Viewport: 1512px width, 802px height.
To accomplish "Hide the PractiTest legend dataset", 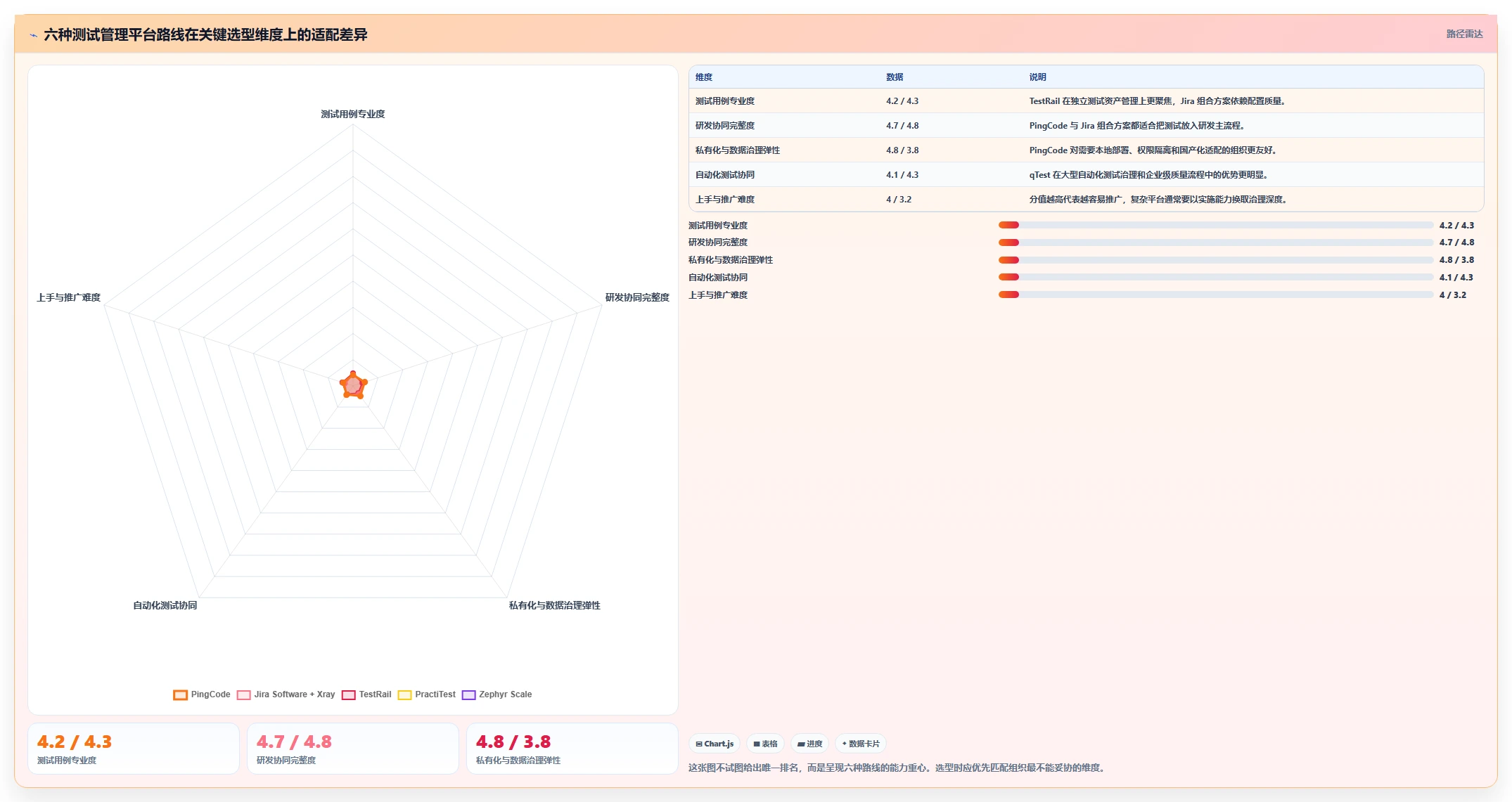I will 427,694.
